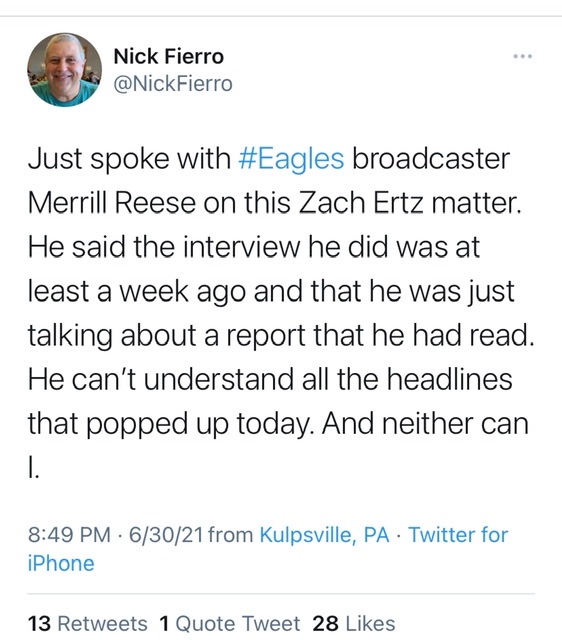Open the @NickFierro handle
This screenshot has width=562, height=640.
[173, 84]
